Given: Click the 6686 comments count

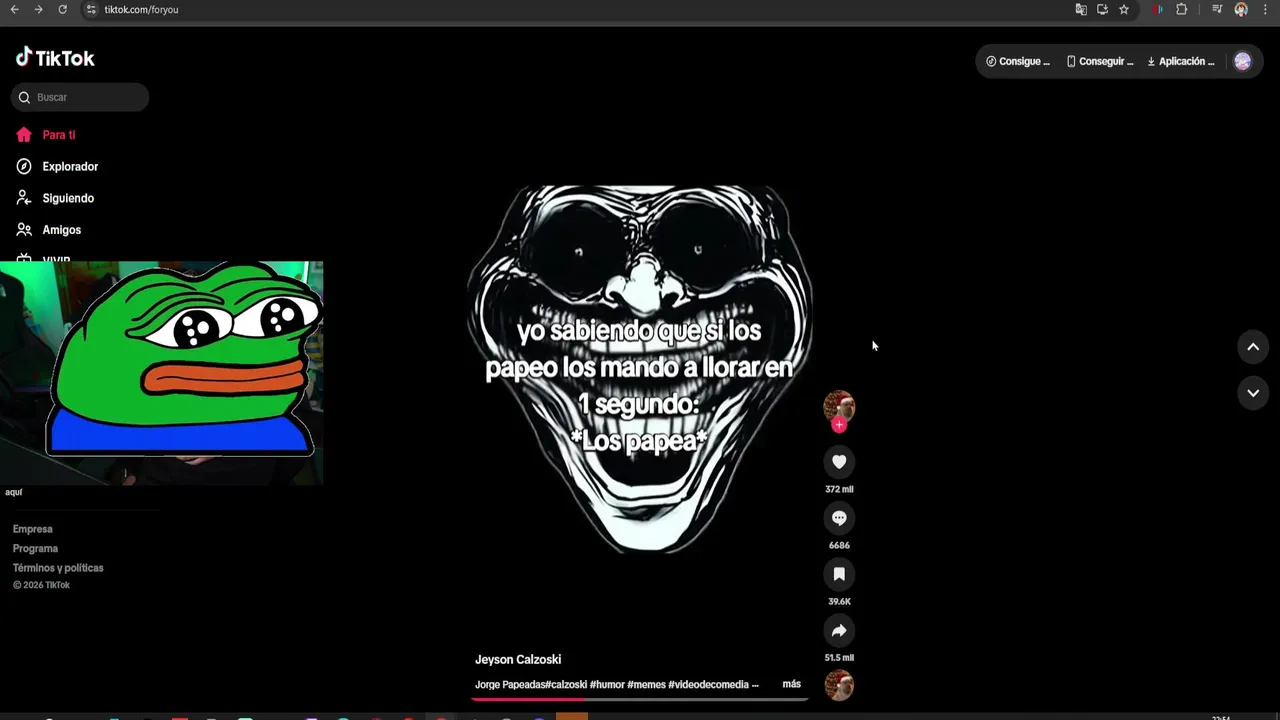Looking at the screenshot, I should tap(839, 545).
